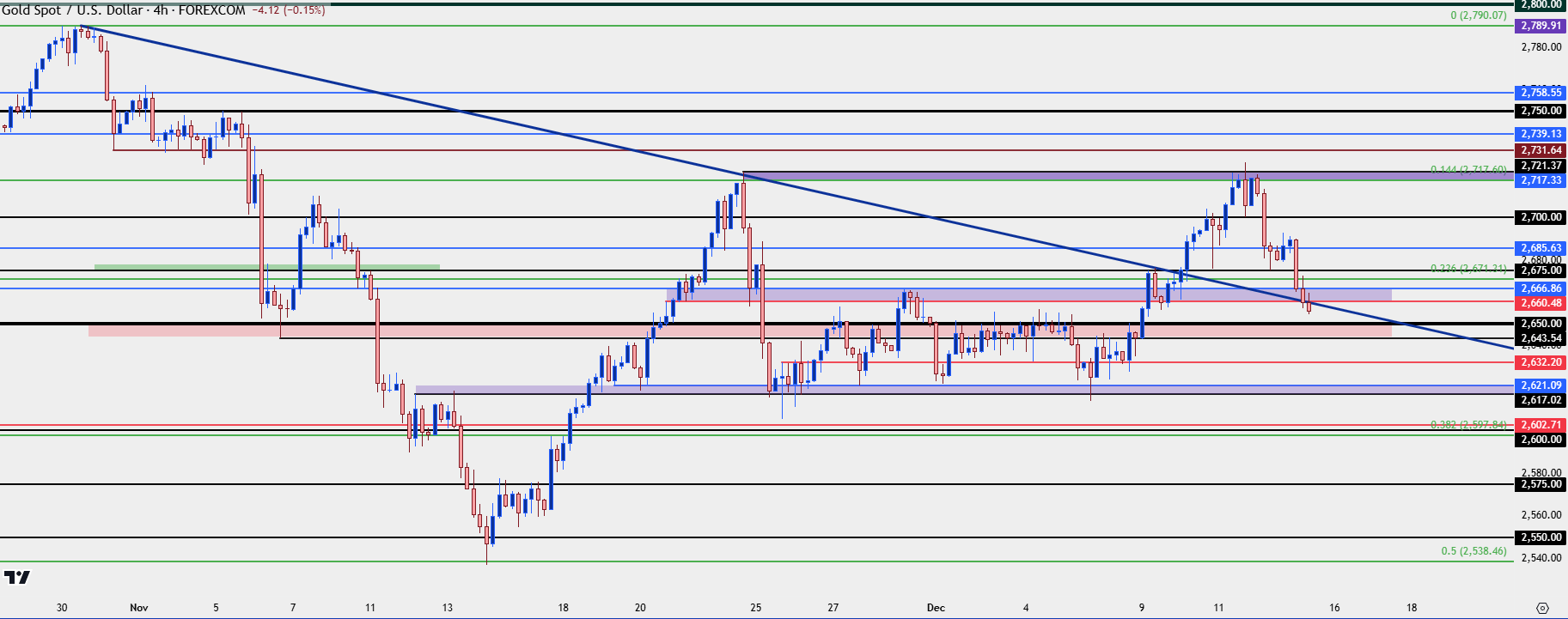The image size is (1568, 619).
Task: Select the Gold Spot / U.S. Dollar symbol title
Action: point(72,10)
